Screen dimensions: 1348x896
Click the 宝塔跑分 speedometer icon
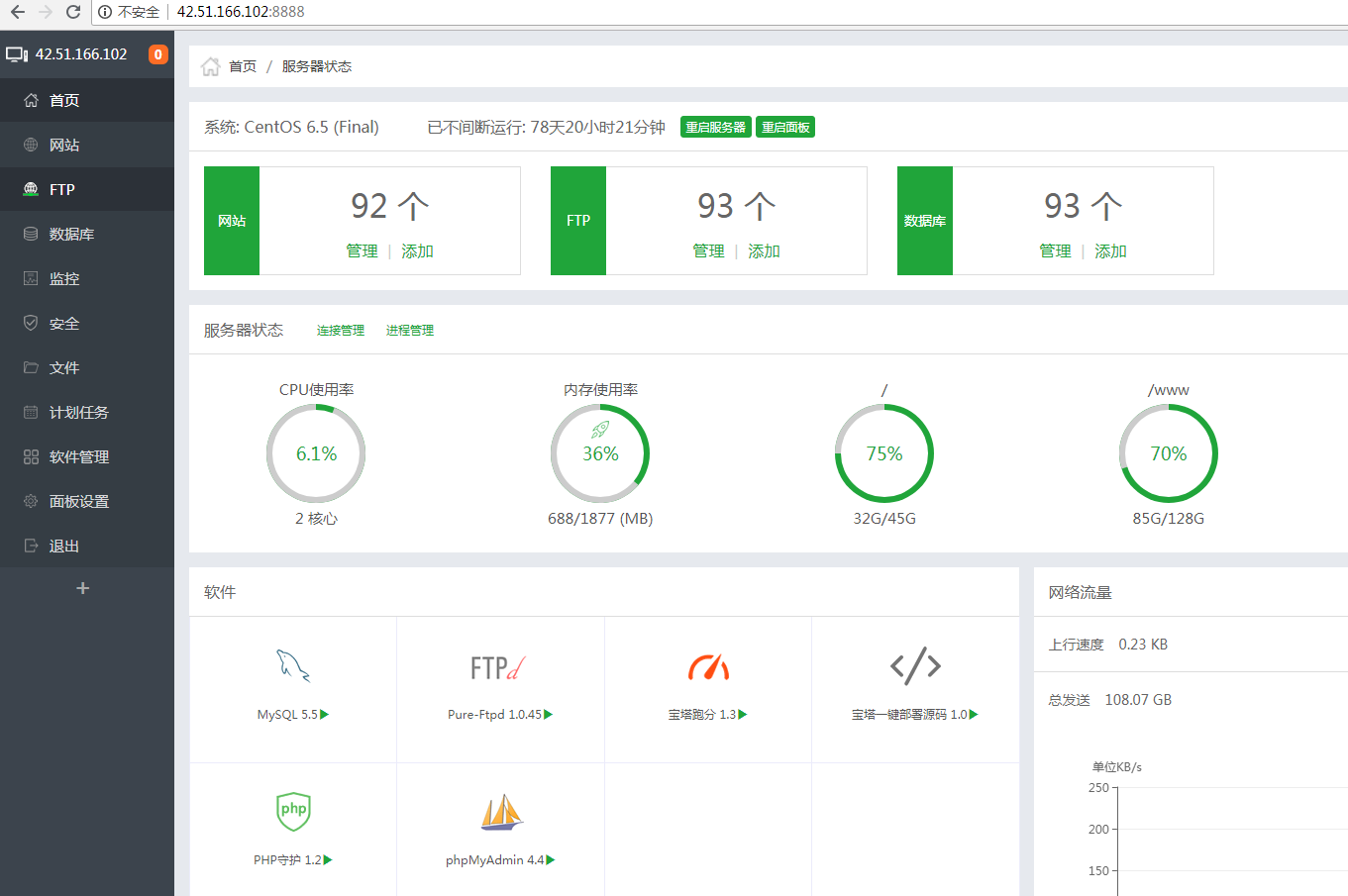[x=708, y=667]
